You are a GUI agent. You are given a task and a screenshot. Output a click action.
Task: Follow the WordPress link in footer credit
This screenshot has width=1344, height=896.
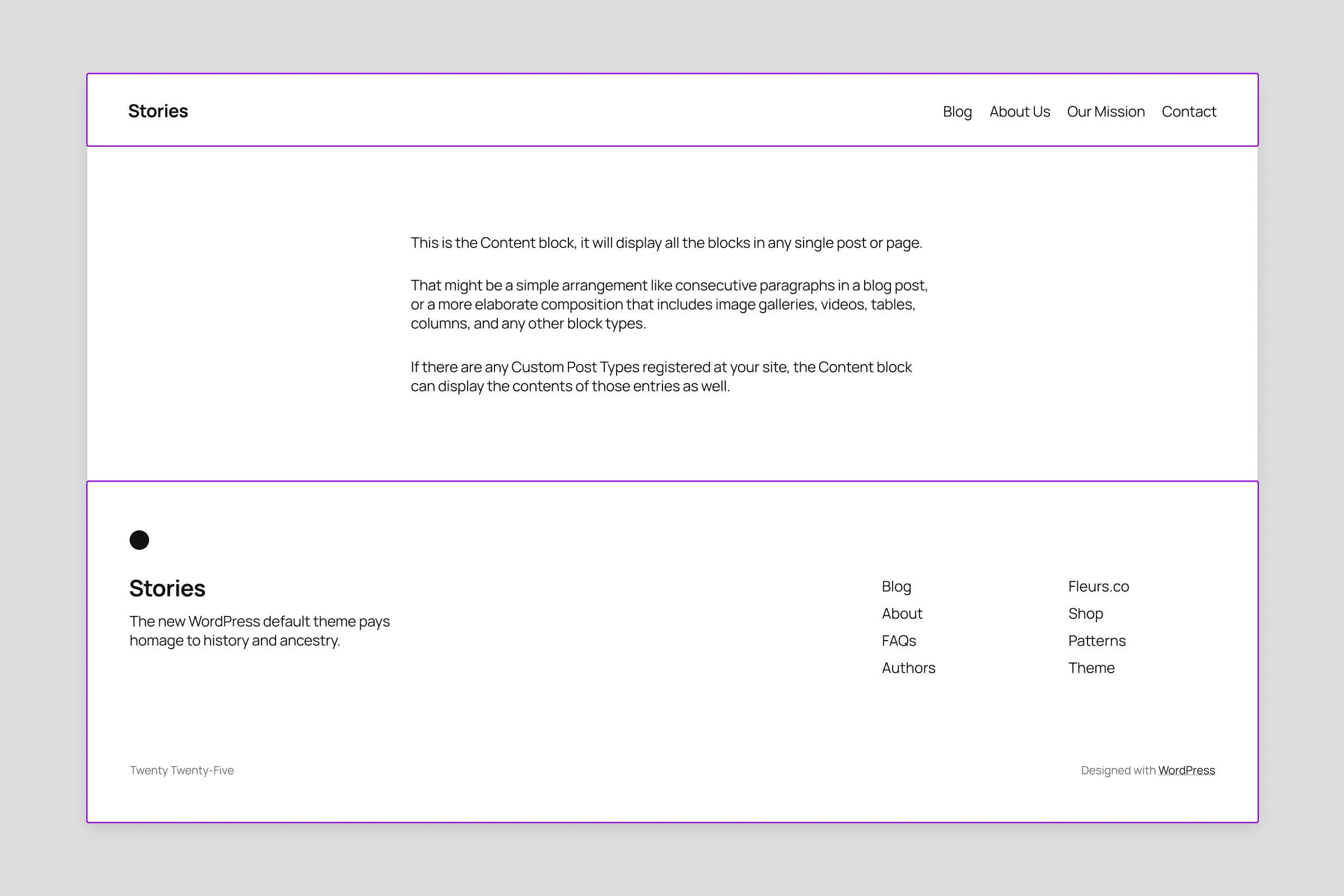coord(1186,769)
